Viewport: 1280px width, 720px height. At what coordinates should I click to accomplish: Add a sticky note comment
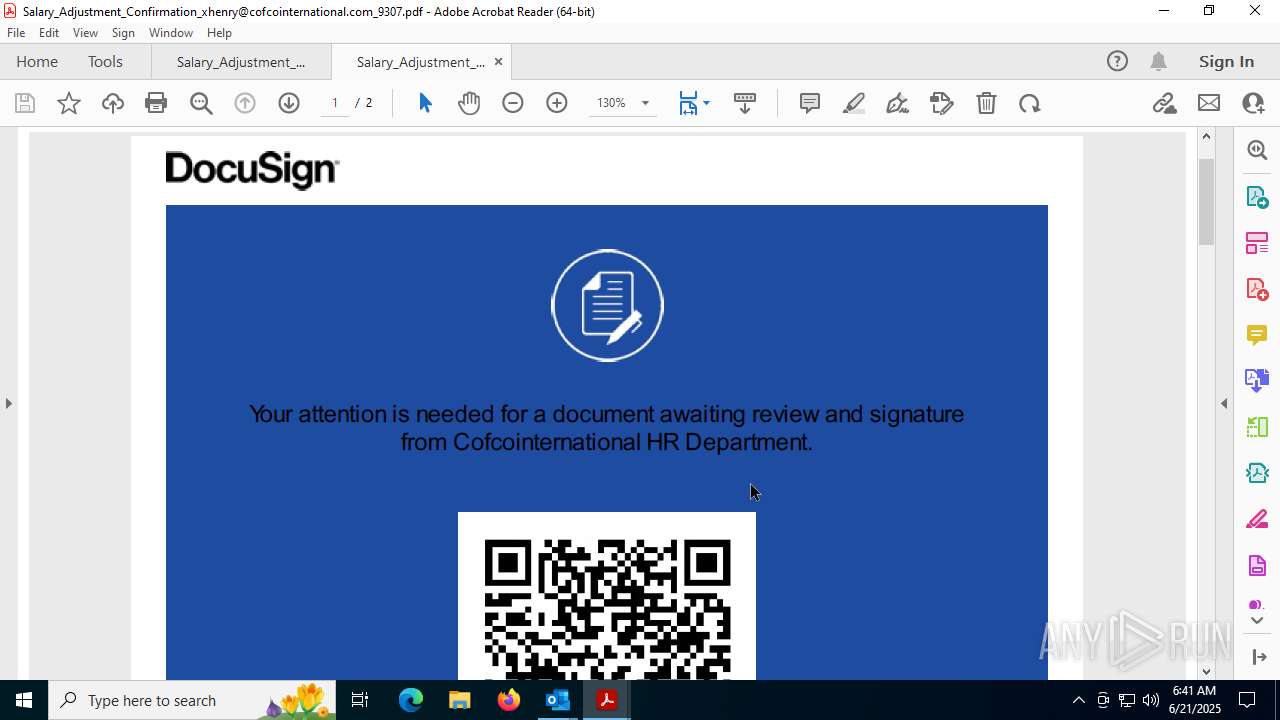[810, 103]
